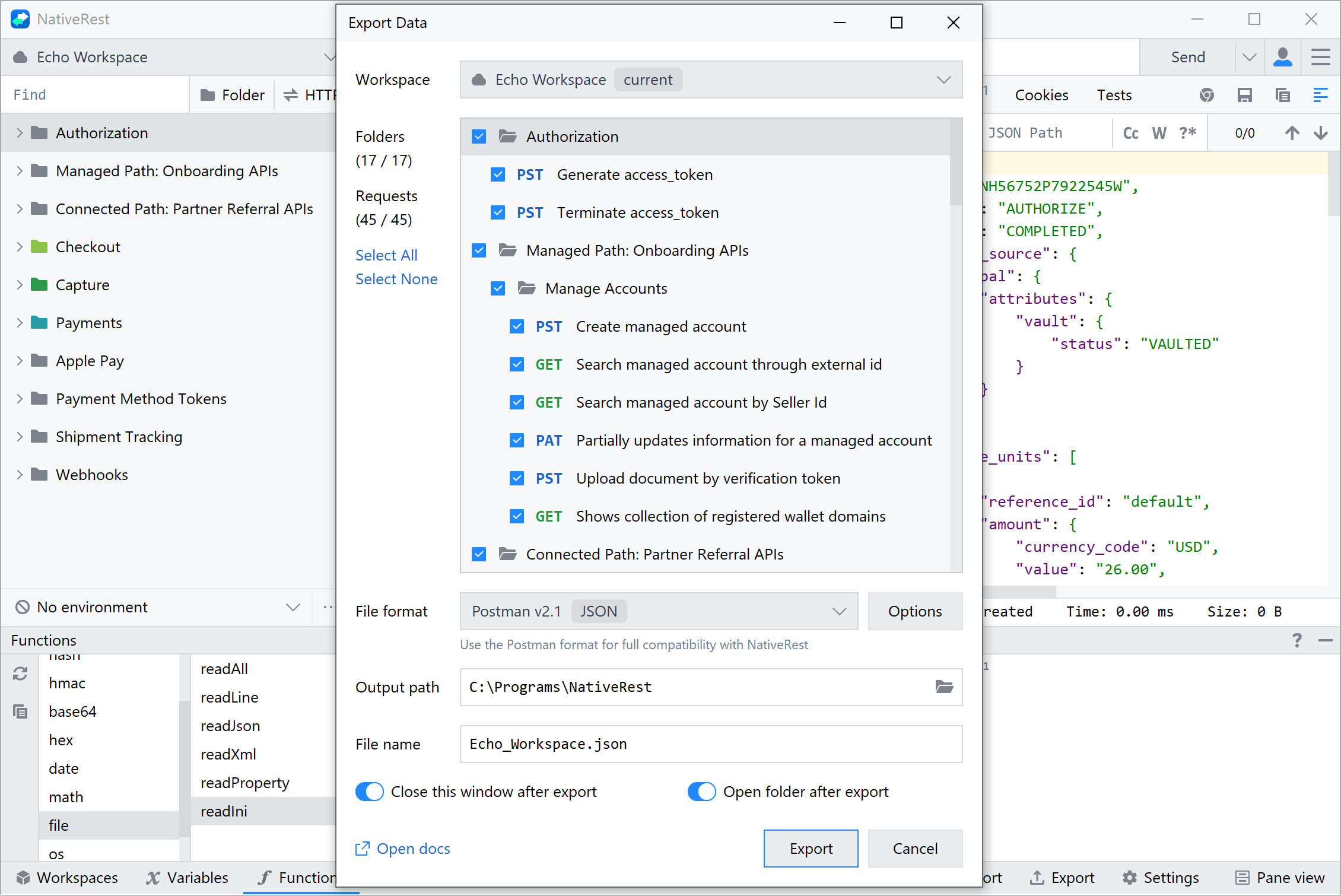Open the Workspaces panel at bottom

click(67, 878)
